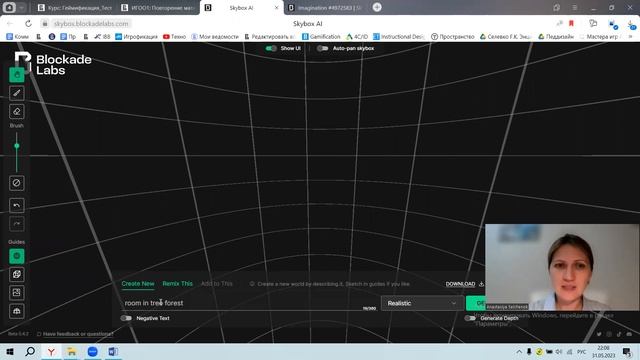Open the Пространство bookmark
Image resolution: width=640 pixels, height=360 pixels.
coord(453,37)
